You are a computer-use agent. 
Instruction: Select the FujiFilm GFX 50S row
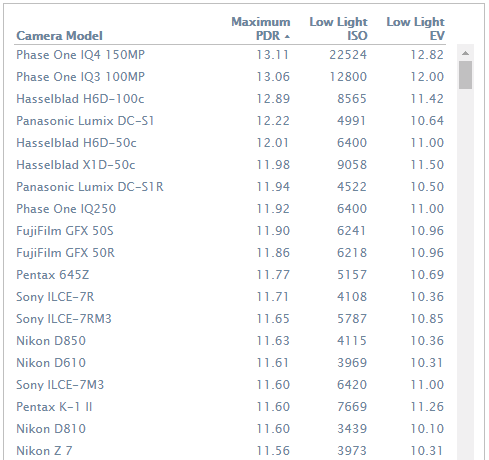(x=230, y=231)
